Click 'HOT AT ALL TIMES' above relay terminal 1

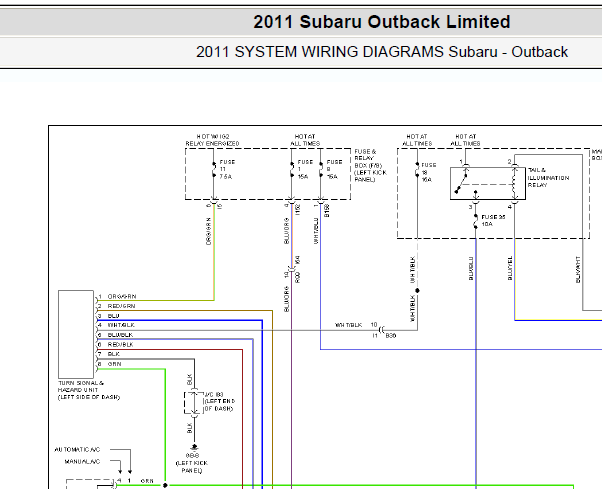465,140
